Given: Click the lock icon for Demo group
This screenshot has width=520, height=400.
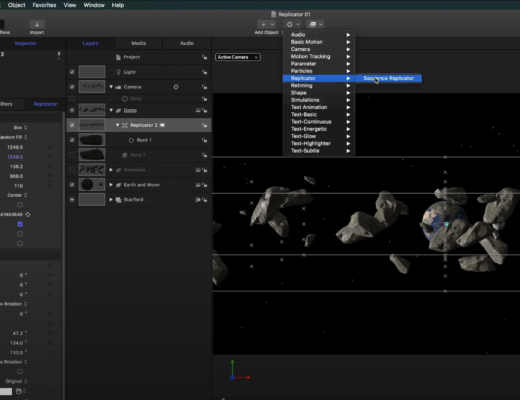Looking at the screenshot, I should [x=205, y=110].
